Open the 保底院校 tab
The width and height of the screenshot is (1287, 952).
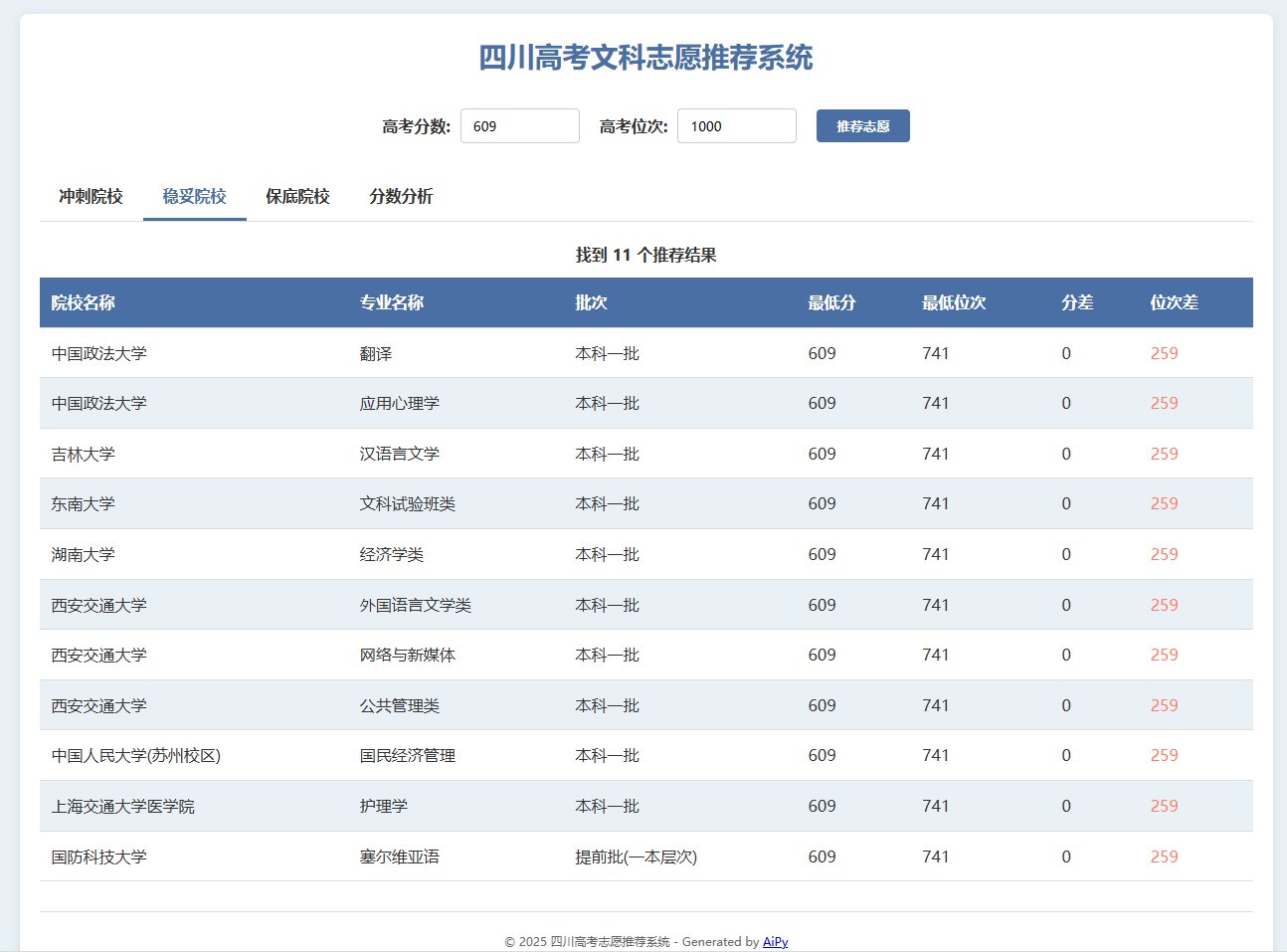297,196
